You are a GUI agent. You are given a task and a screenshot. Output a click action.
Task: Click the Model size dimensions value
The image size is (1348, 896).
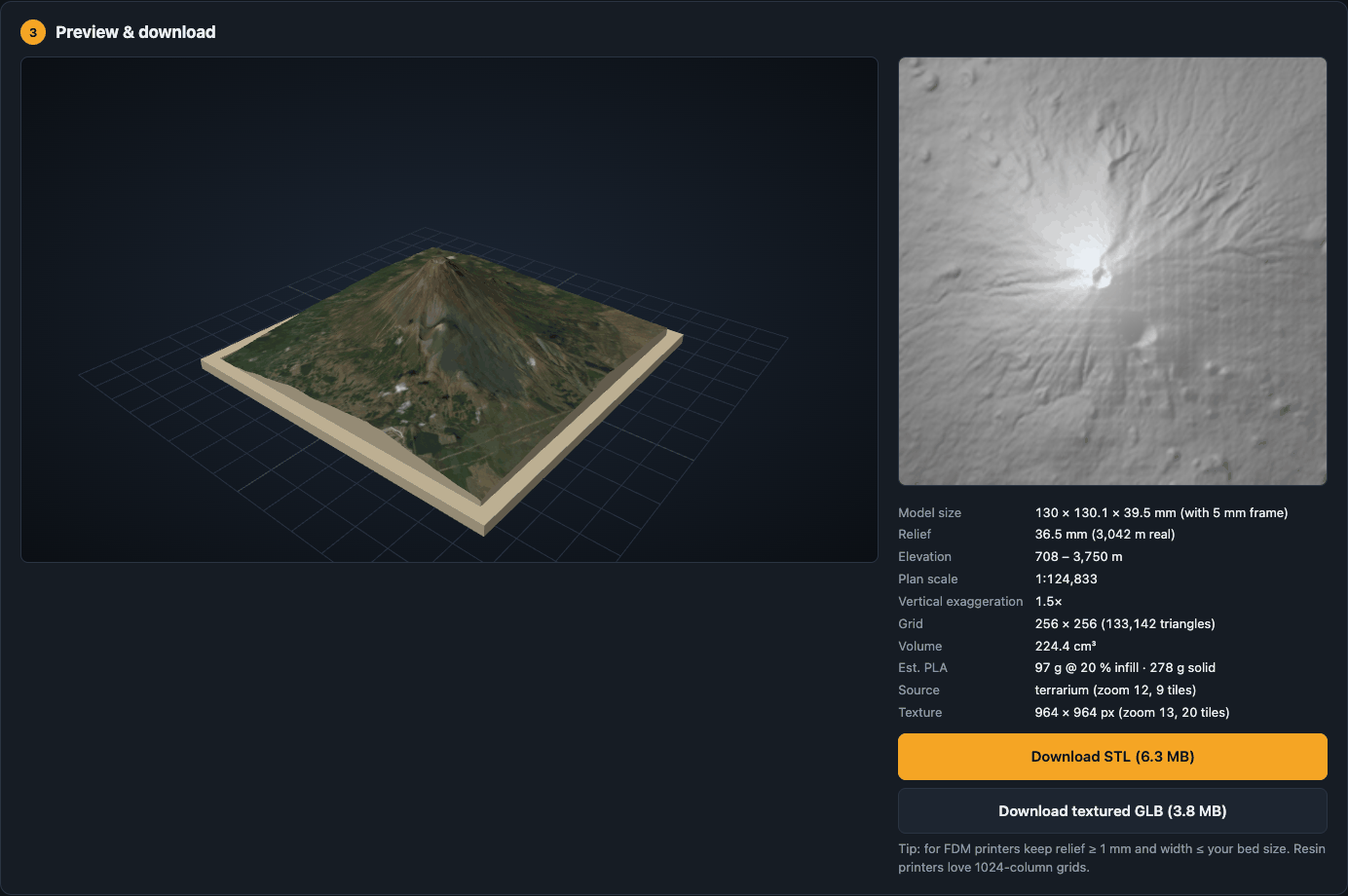[1161, 512]
